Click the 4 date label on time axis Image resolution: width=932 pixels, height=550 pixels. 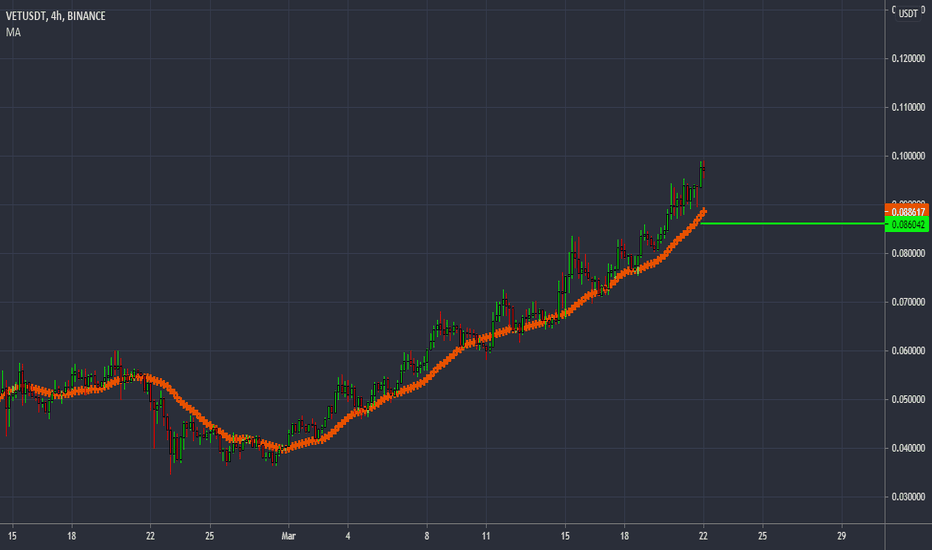tap(348, 536)
